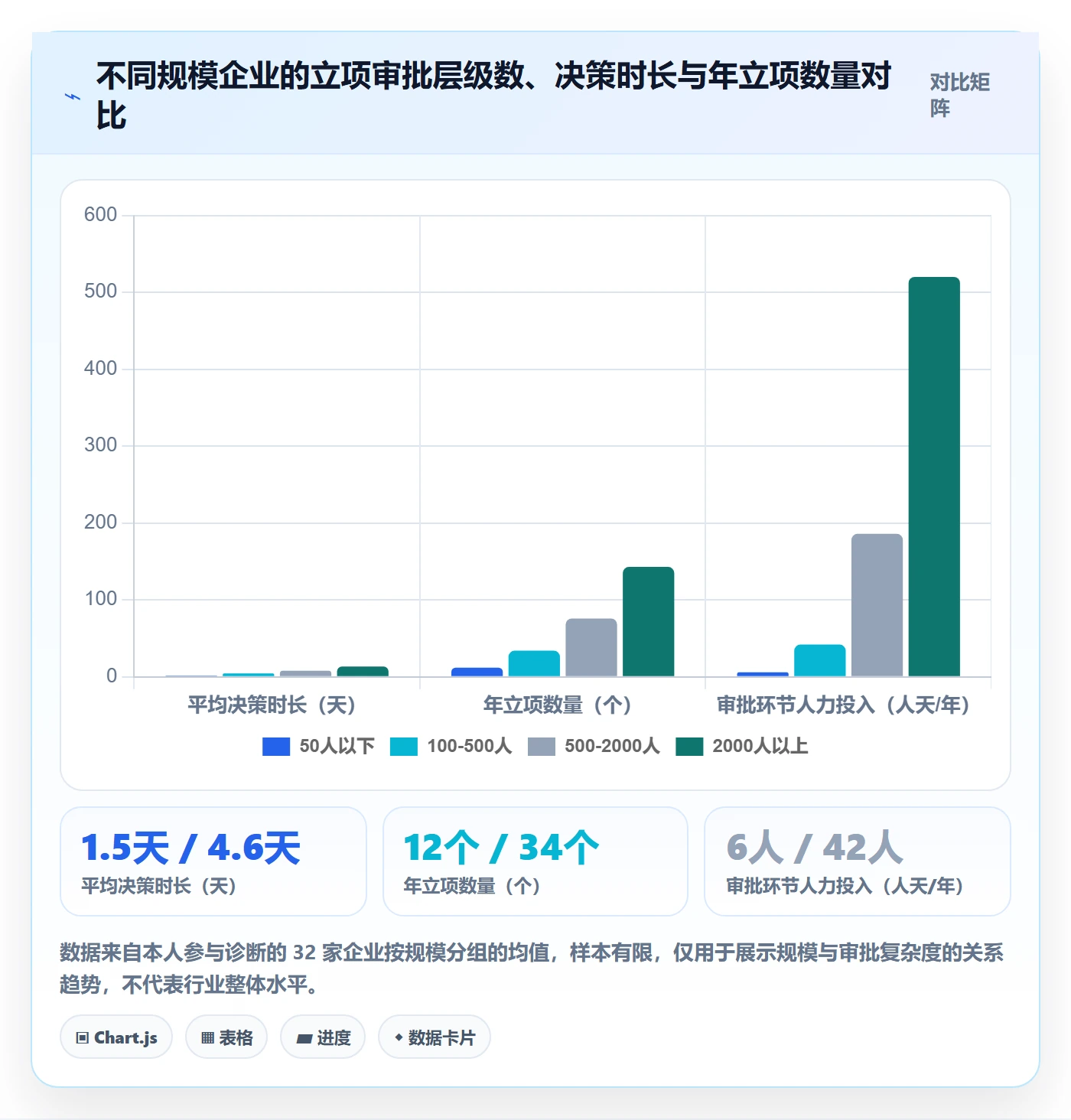Click the dark green 2000人以上 bar for 平均决策时长
The image size is (1071, 1120).
tap(363, 671)
